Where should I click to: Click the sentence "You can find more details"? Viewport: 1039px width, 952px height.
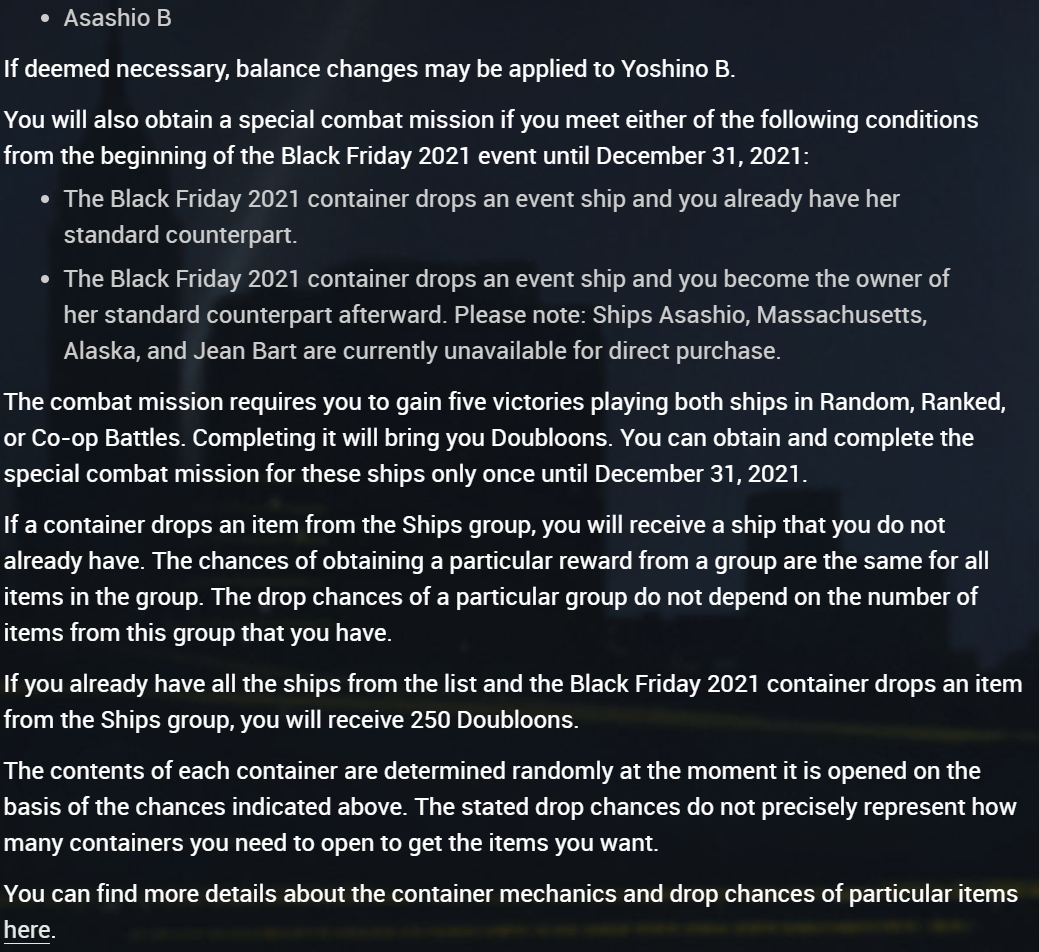(x=510, y=894)
